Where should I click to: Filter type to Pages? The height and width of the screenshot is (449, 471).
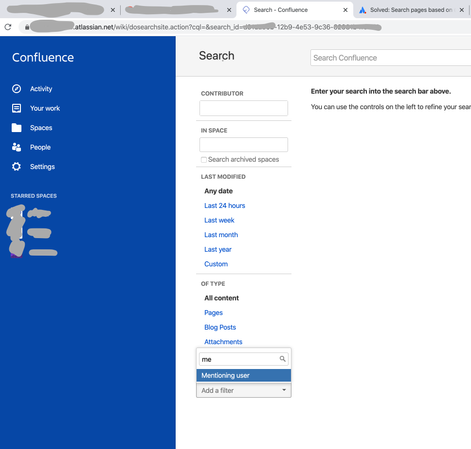pos(213,313)
